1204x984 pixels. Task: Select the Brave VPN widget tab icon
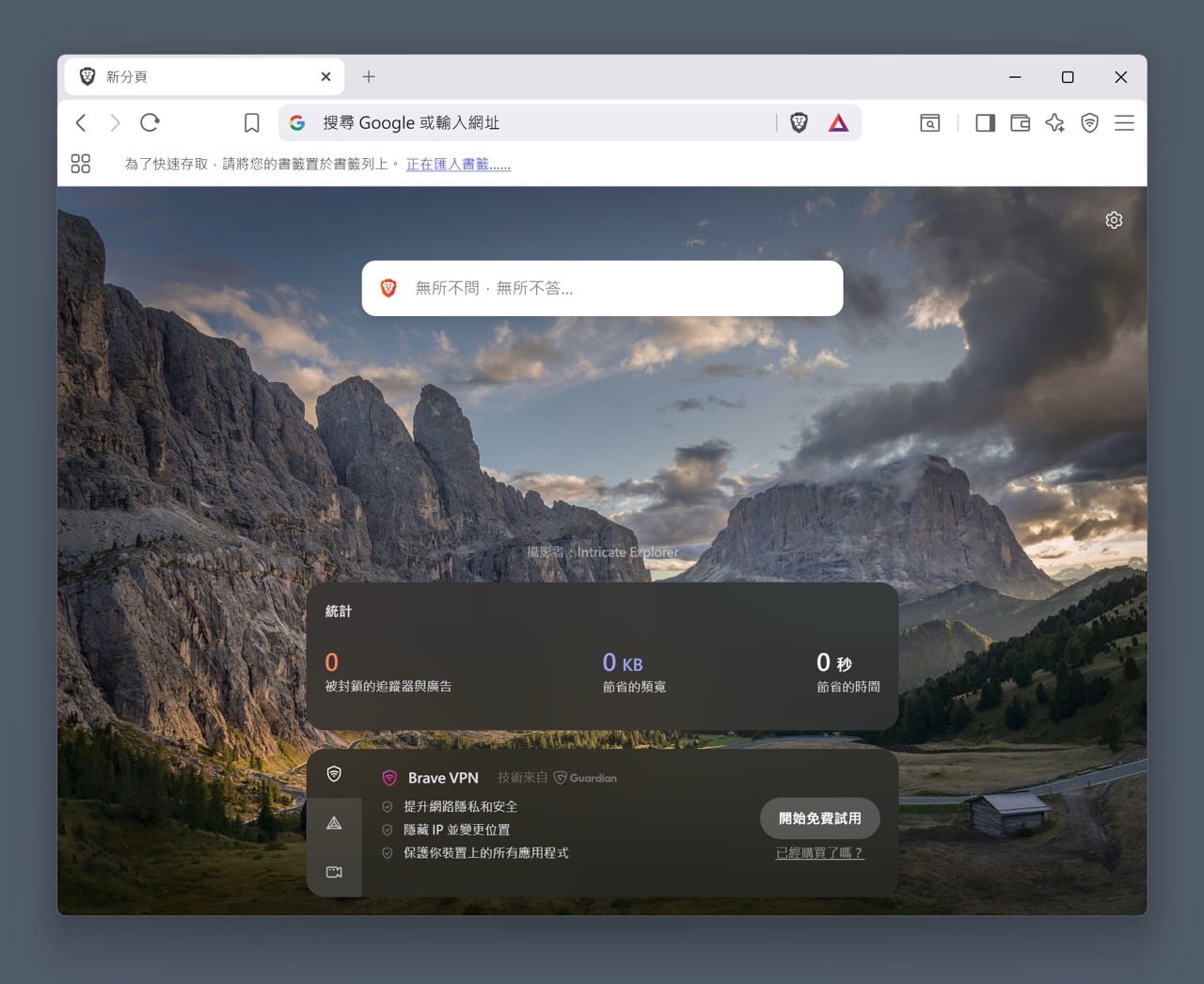[x=334, y=774]
